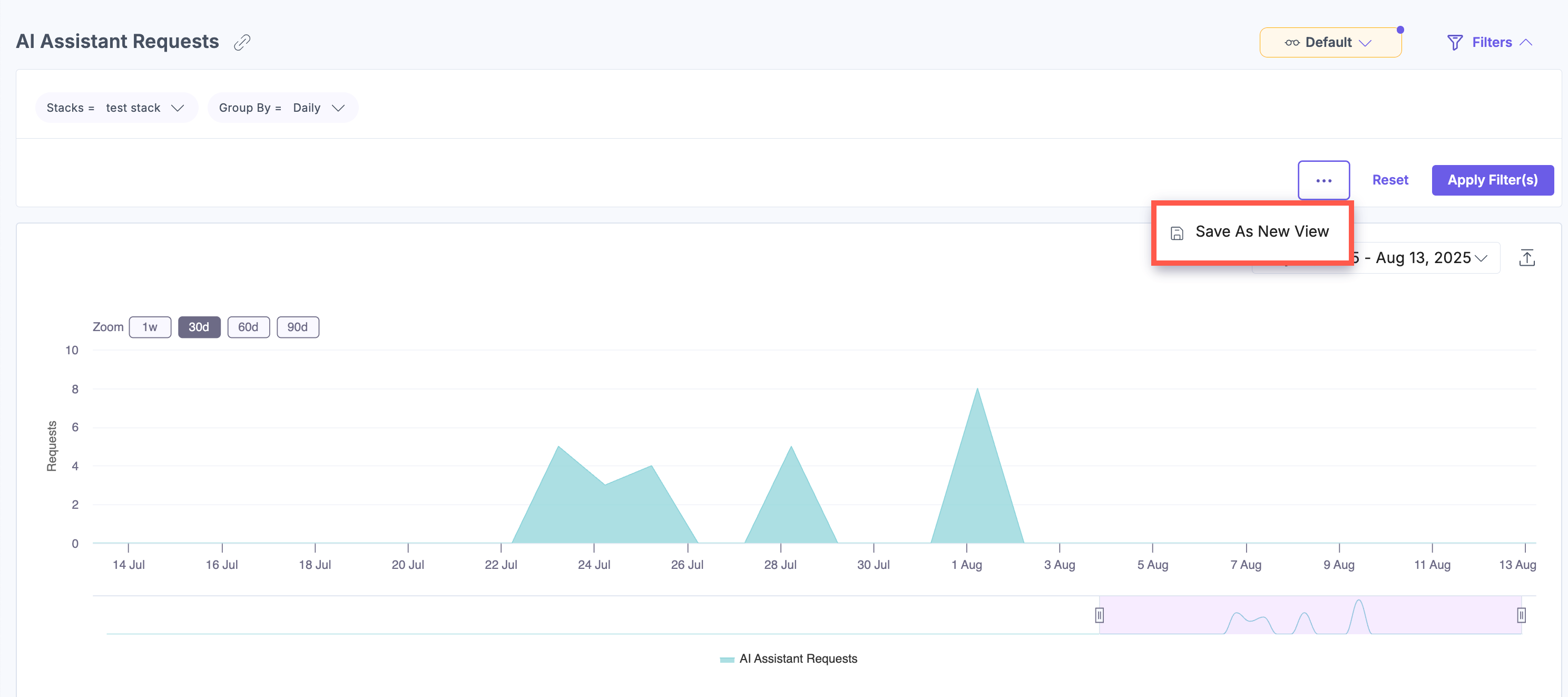Viewport: 1568px width, 697px height.
Task: Select the active 30d zoom option
Action: [199, 327]
